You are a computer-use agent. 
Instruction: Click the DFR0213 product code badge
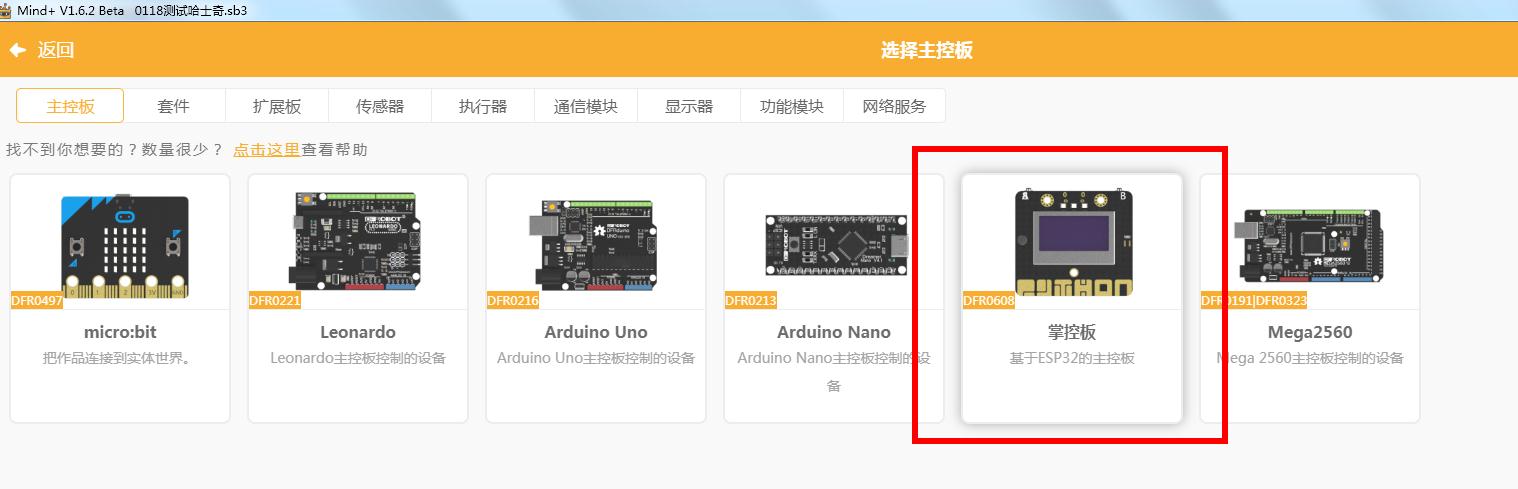tap(751, 300)
